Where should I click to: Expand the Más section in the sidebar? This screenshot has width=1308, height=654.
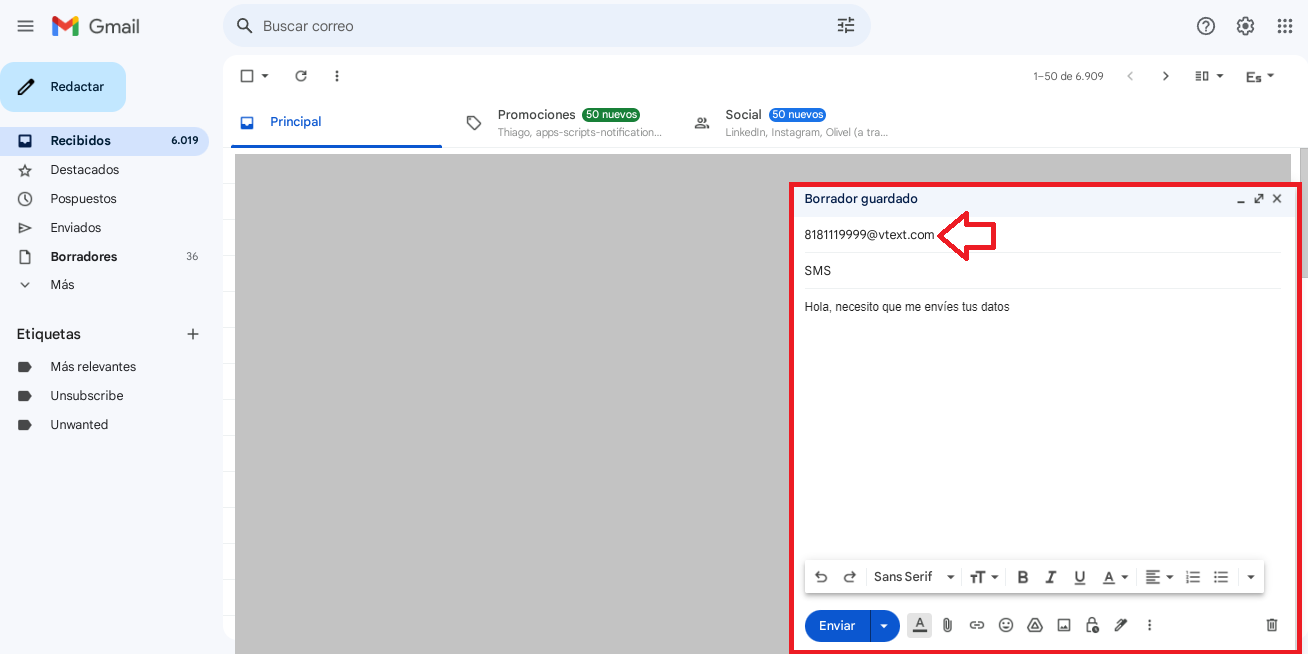[x=62, y=285]
